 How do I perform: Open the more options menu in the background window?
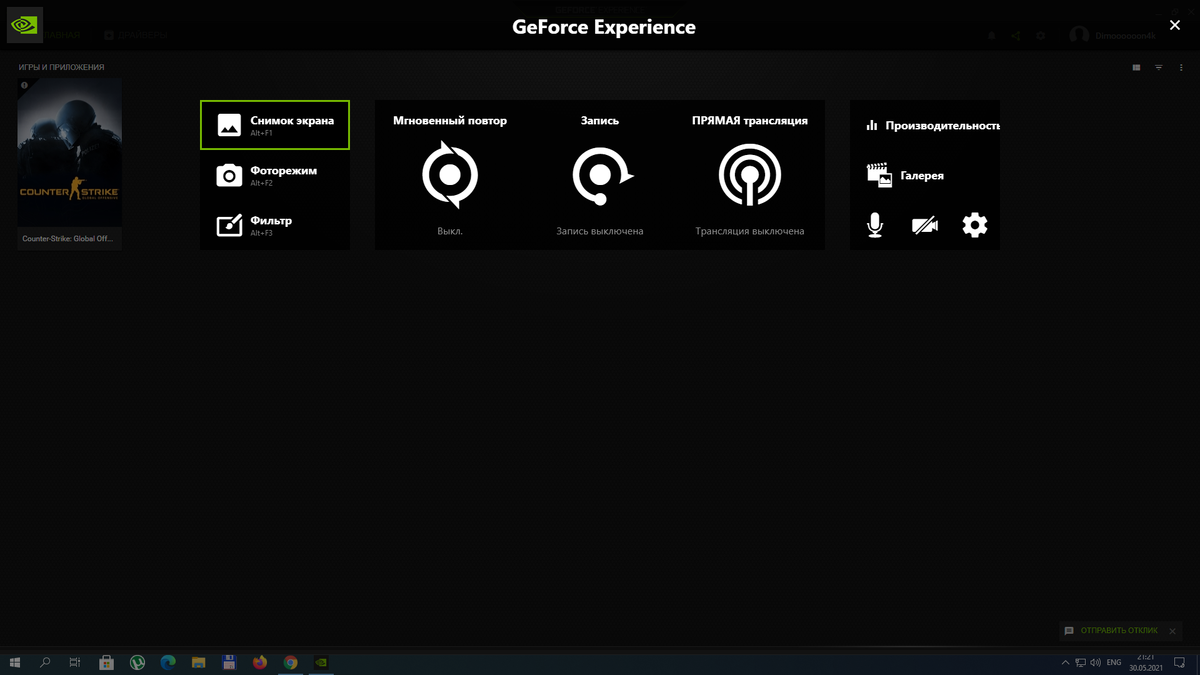[1181, 67]
